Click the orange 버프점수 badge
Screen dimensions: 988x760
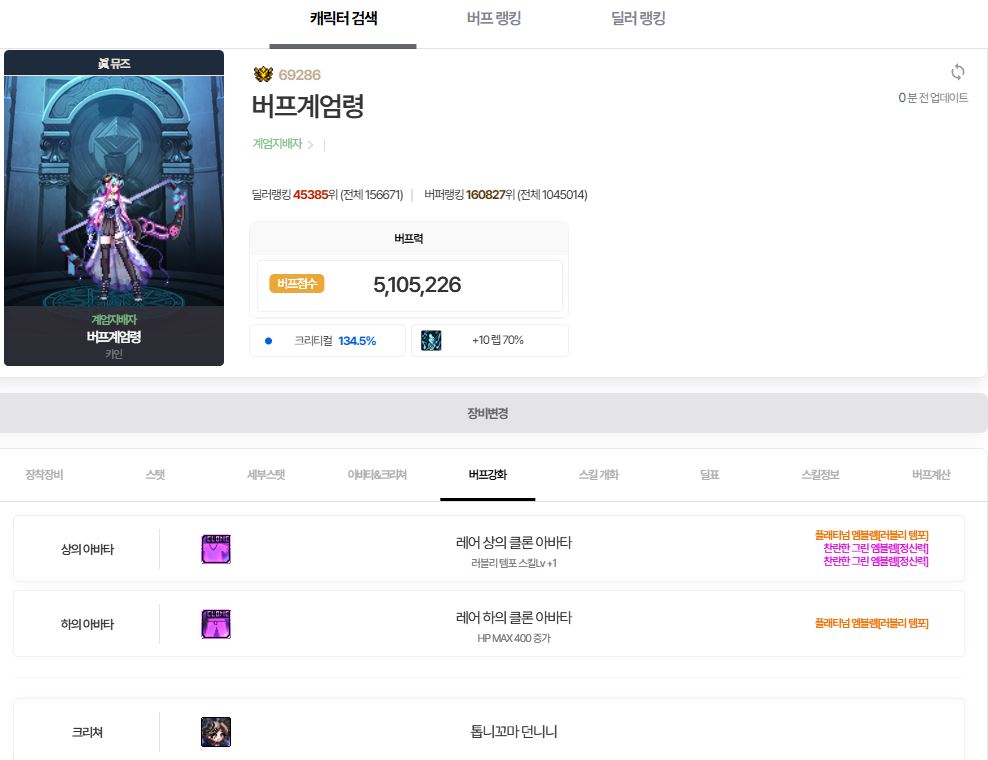click(296, 284)
